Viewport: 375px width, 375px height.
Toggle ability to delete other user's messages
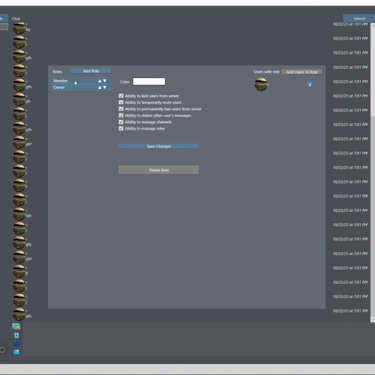121,115
